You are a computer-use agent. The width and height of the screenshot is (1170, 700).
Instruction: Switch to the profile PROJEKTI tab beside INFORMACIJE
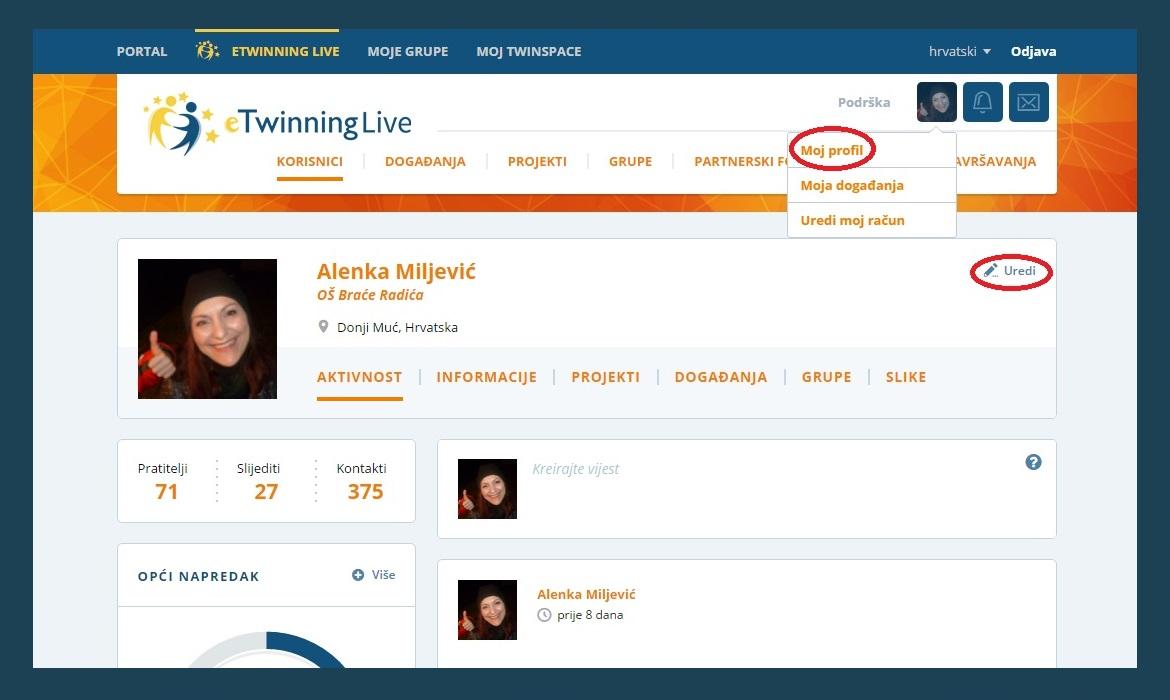605,377
